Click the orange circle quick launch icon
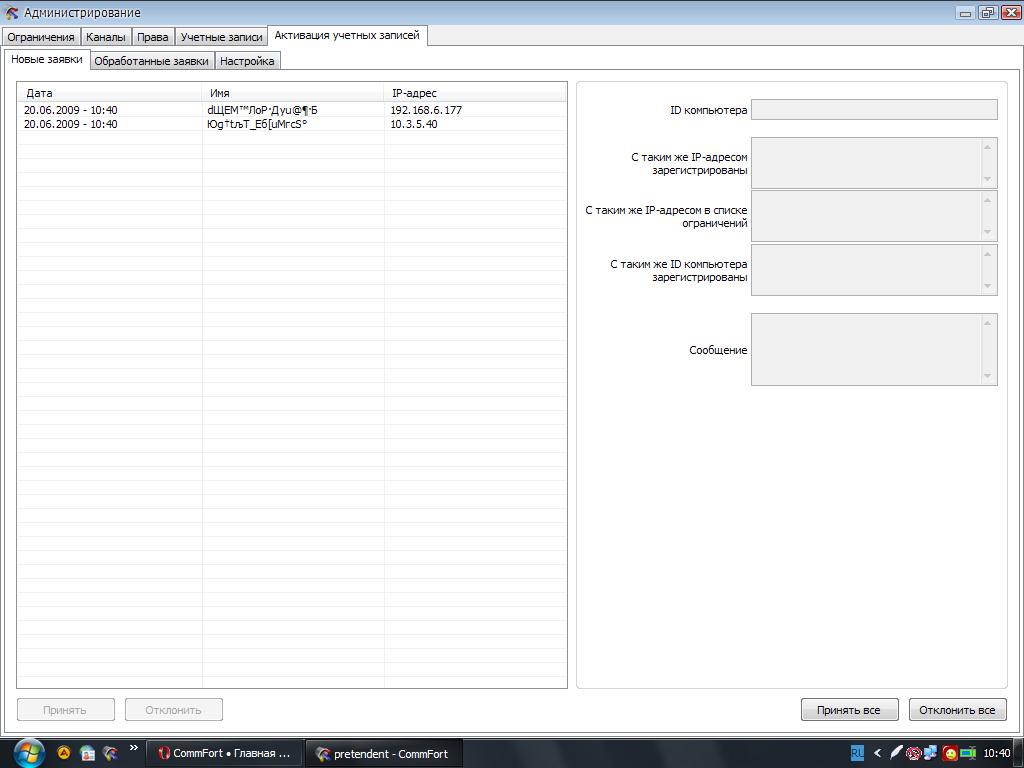This screenshot has width=1024, height=768. tap(64, 753)
